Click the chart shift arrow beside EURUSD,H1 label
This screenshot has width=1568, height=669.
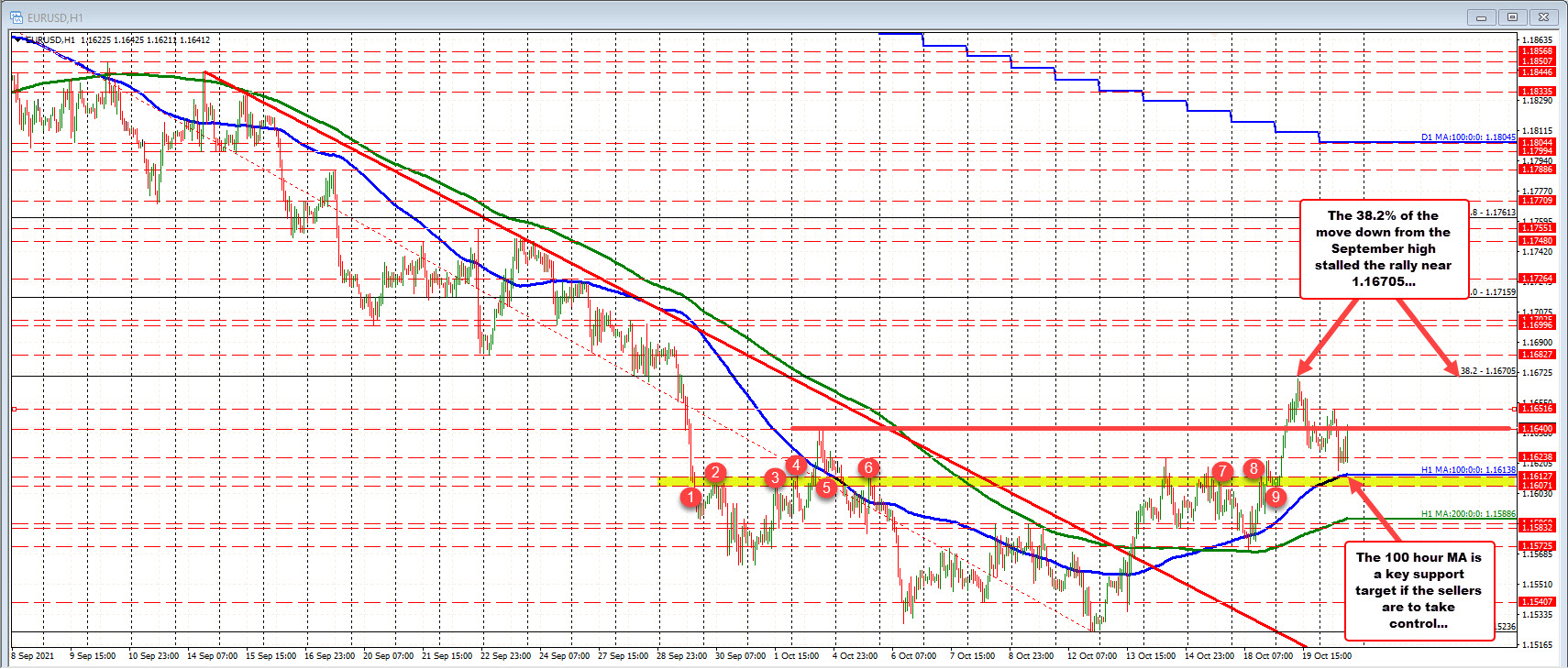coord(17,38)
